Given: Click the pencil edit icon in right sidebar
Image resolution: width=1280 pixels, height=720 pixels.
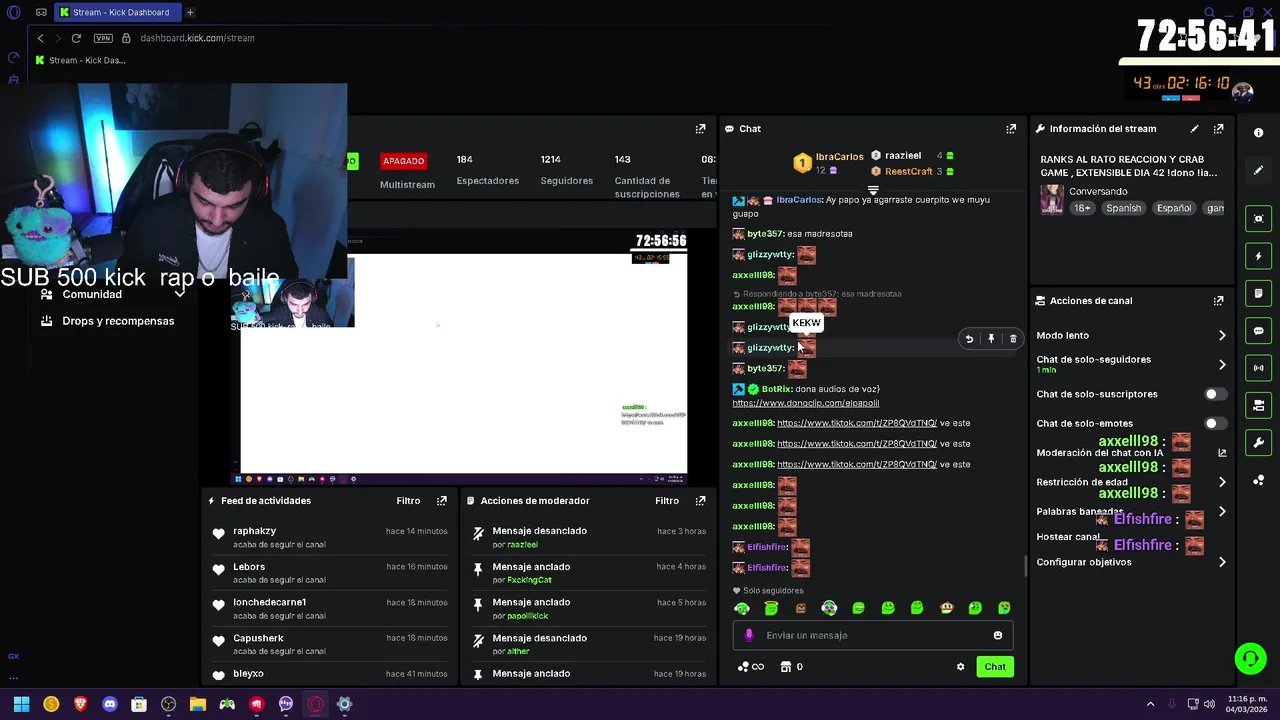Looking at the screenshot, I should tap(1258, 170).
